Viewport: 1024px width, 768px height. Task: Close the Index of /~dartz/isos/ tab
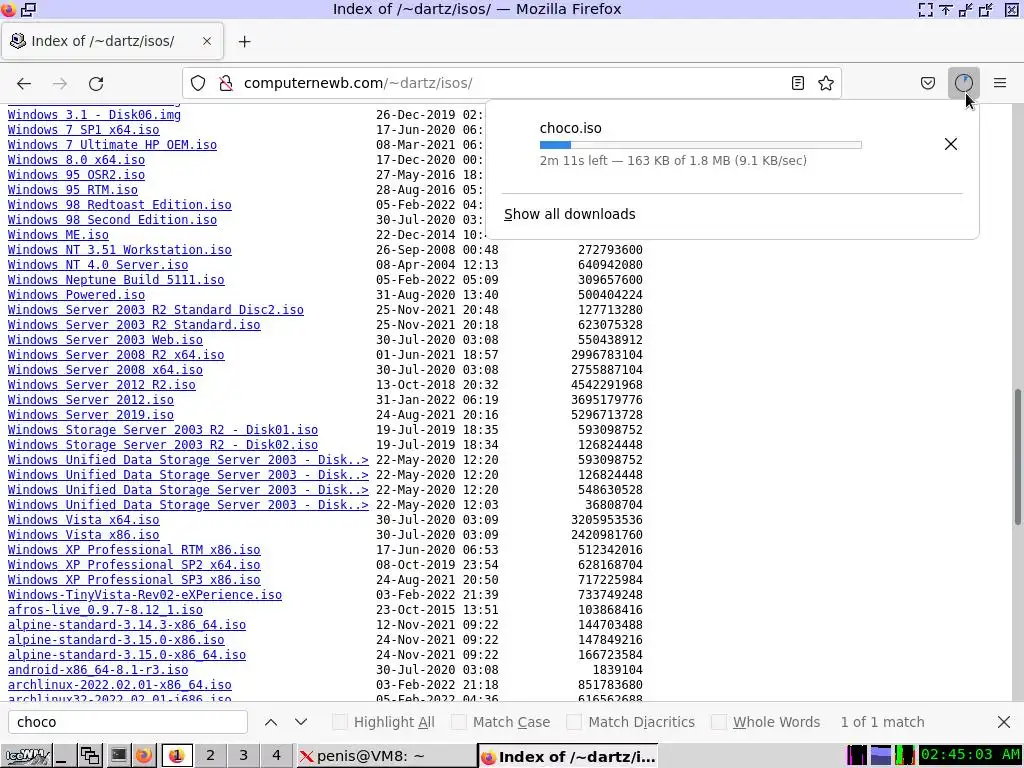click(206, 41)
